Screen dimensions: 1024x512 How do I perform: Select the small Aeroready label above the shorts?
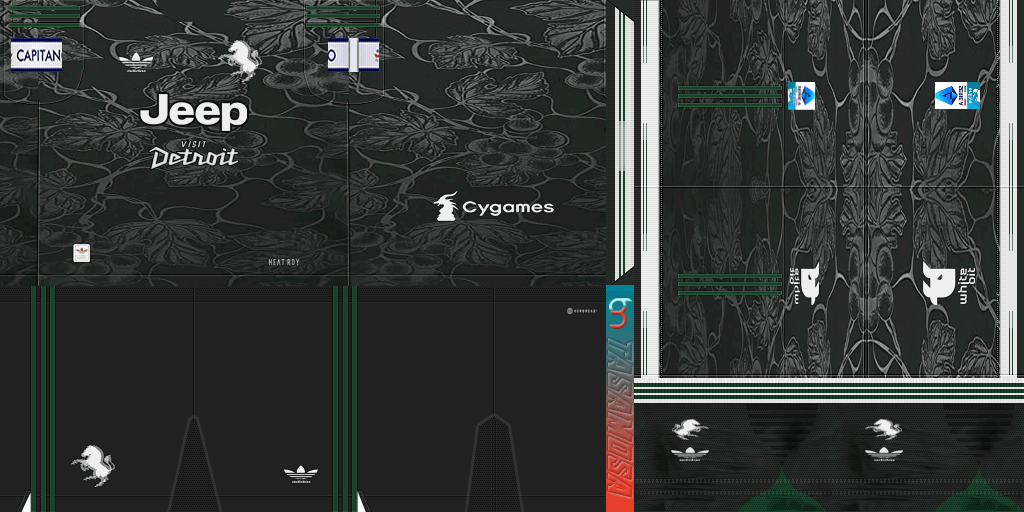(581, 311)
